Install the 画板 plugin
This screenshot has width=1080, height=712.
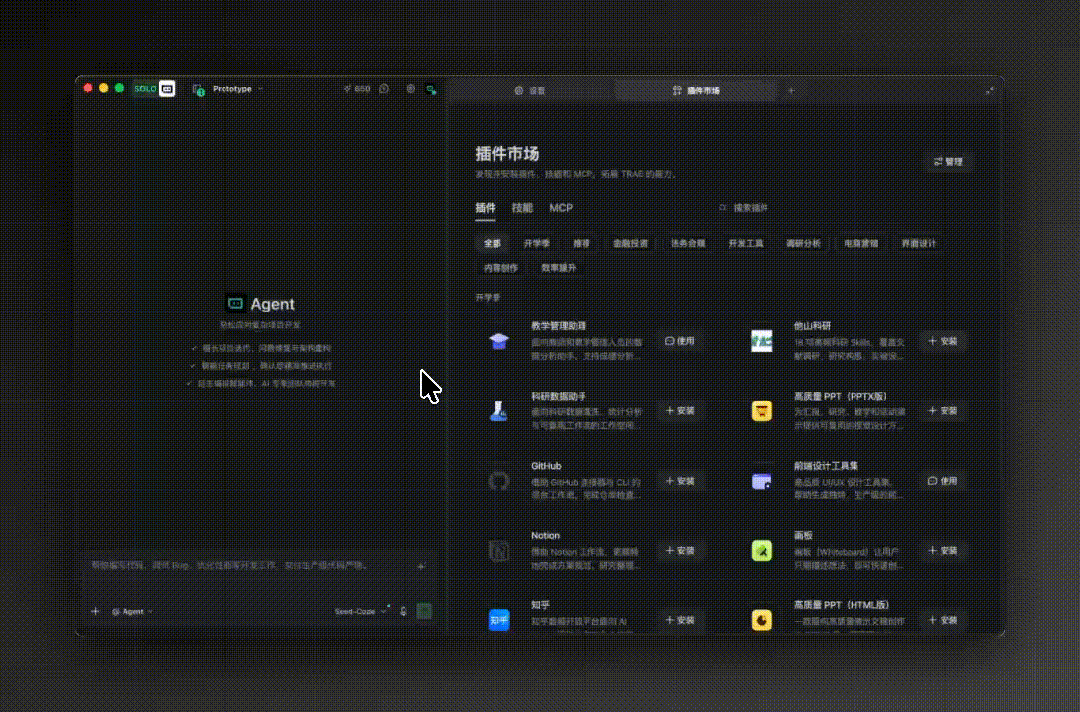click(x=943, y=551)
